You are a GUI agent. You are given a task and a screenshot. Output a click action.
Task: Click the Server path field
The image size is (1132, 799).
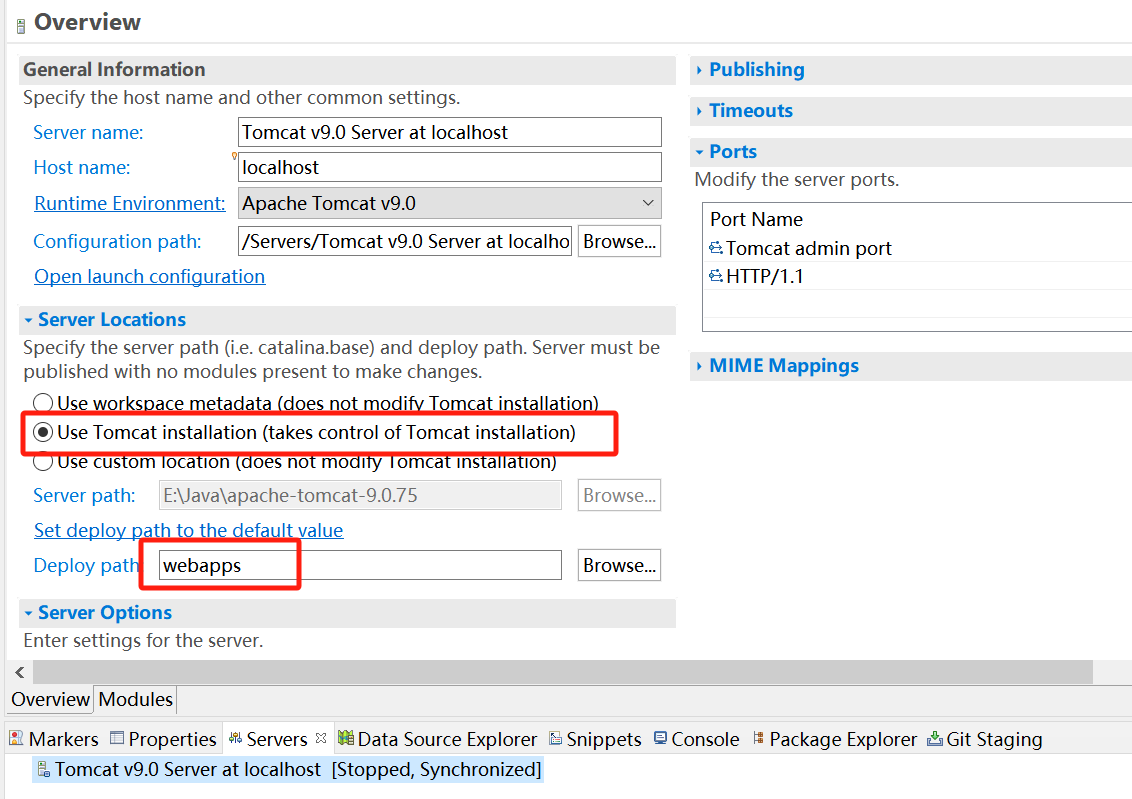click(360, 495)
